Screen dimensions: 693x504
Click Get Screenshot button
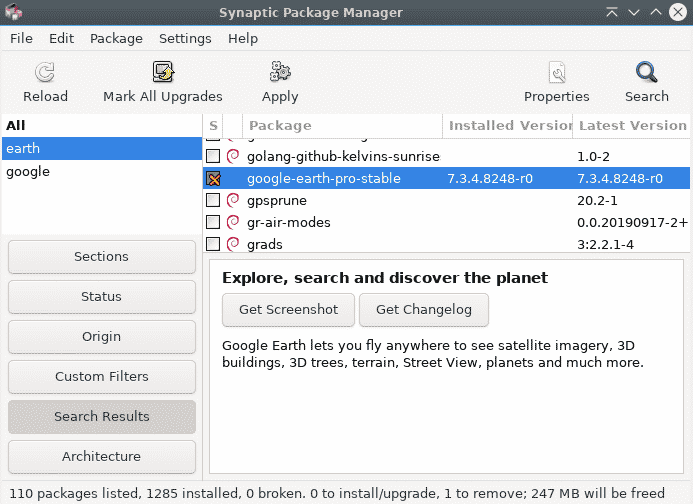tap(288, 310)
